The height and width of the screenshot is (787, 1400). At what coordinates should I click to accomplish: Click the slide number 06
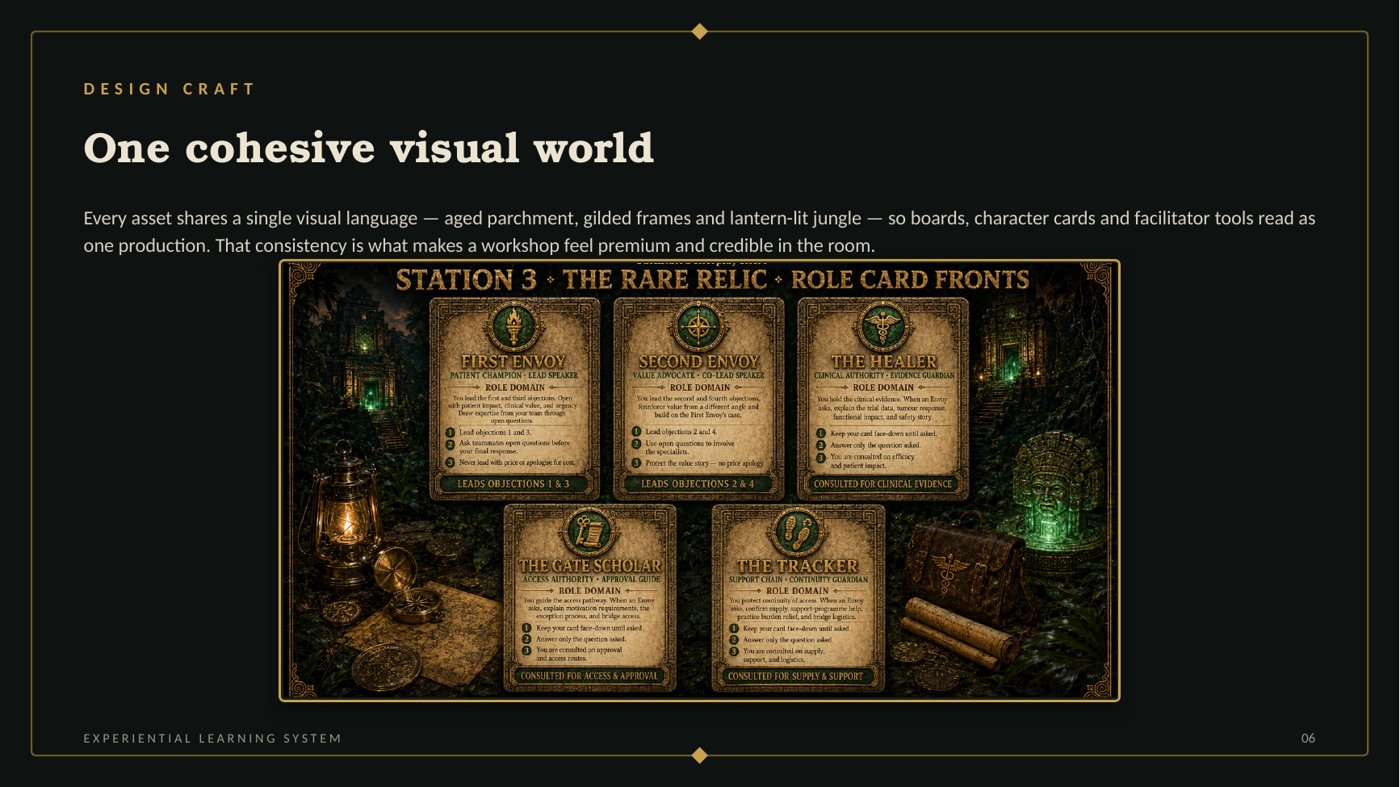1308,739
